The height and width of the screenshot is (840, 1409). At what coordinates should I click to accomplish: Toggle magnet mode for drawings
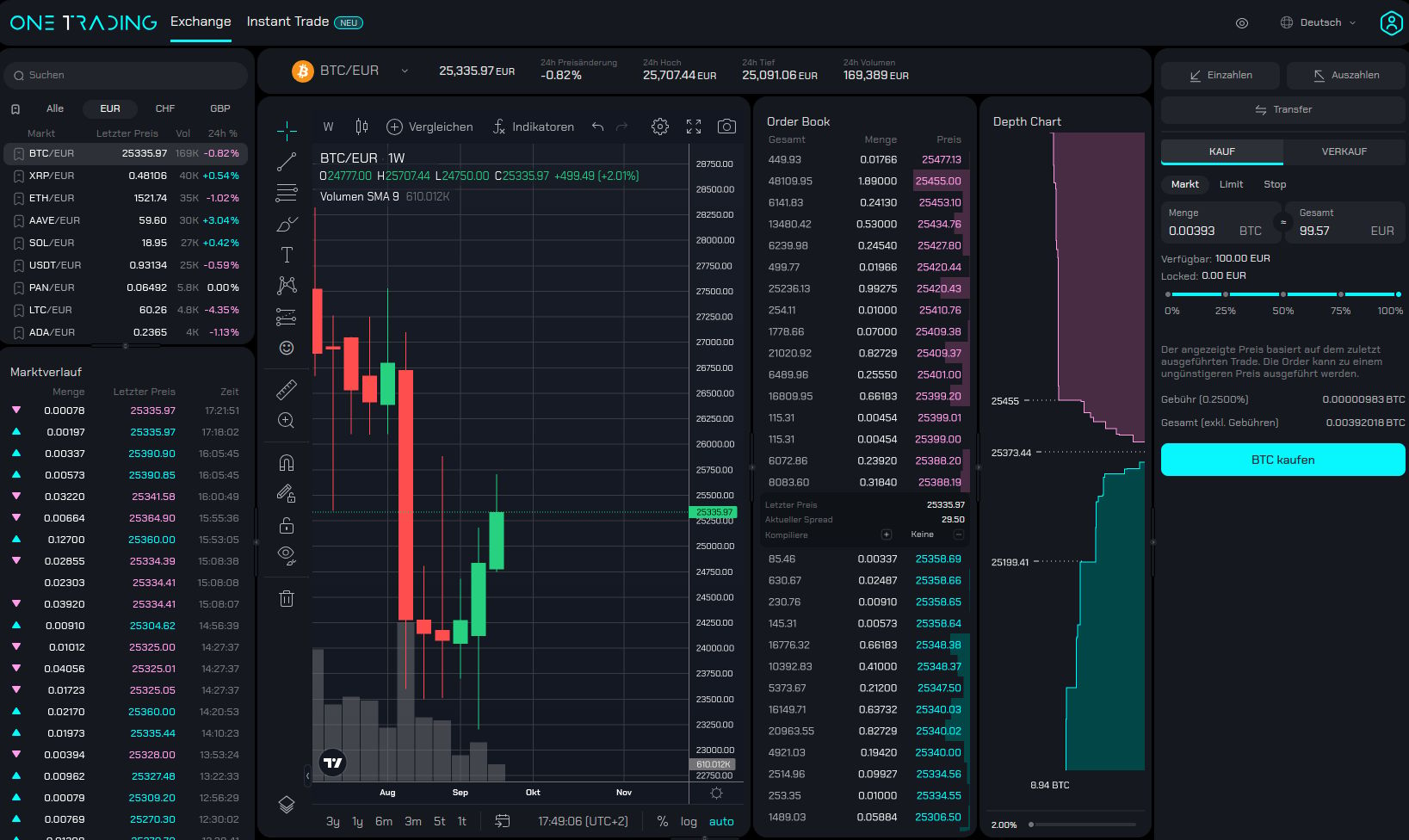(x=287, y=463)
